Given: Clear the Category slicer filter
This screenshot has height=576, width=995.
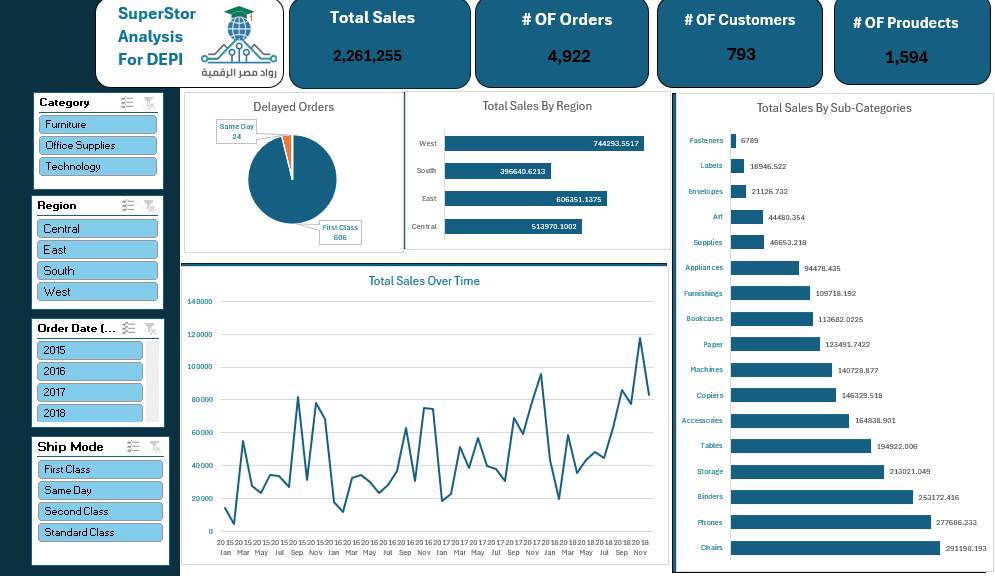Looking at the screenshot, I should [149, 102].
